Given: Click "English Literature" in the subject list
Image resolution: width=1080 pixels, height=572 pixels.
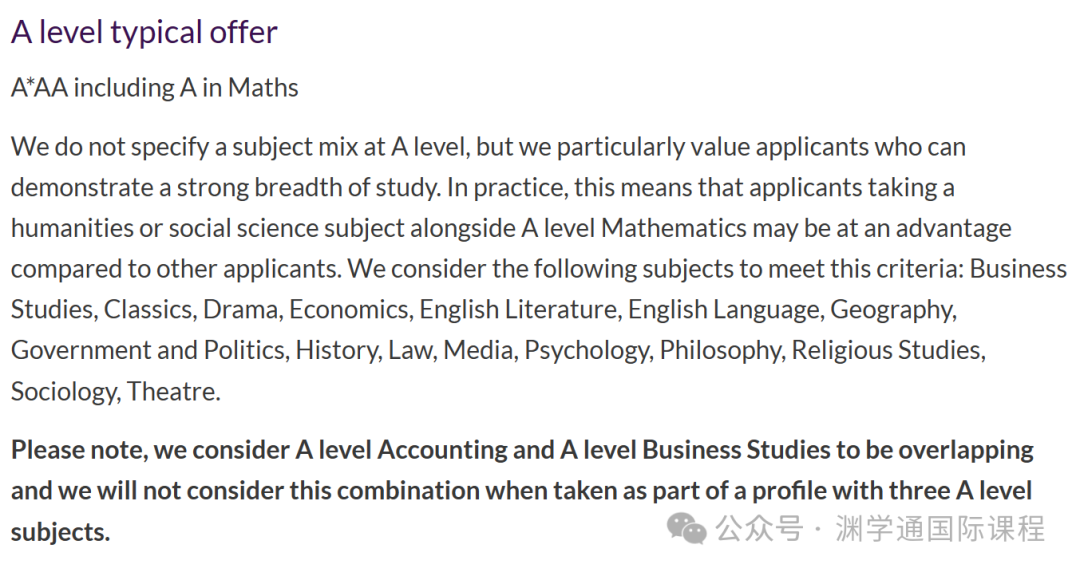Looking at the screenshot, I should coord(519,309).
